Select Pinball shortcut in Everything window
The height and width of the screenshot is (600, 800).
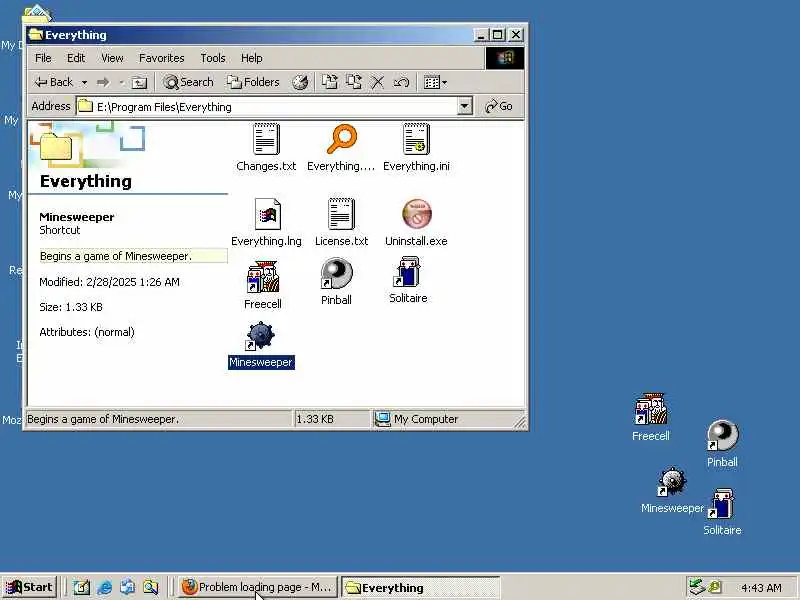click(x=336, y=282)
